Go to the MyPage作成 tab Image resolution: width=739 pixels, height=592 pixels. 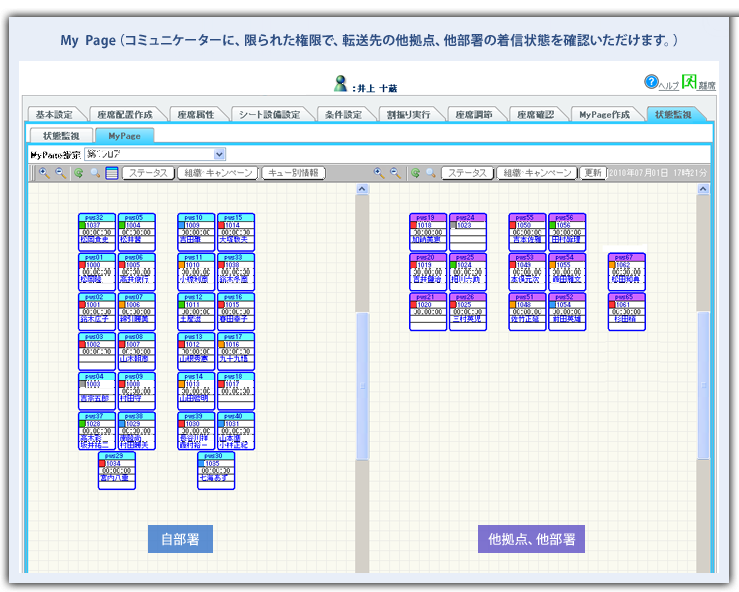click(x=604, y=115)
